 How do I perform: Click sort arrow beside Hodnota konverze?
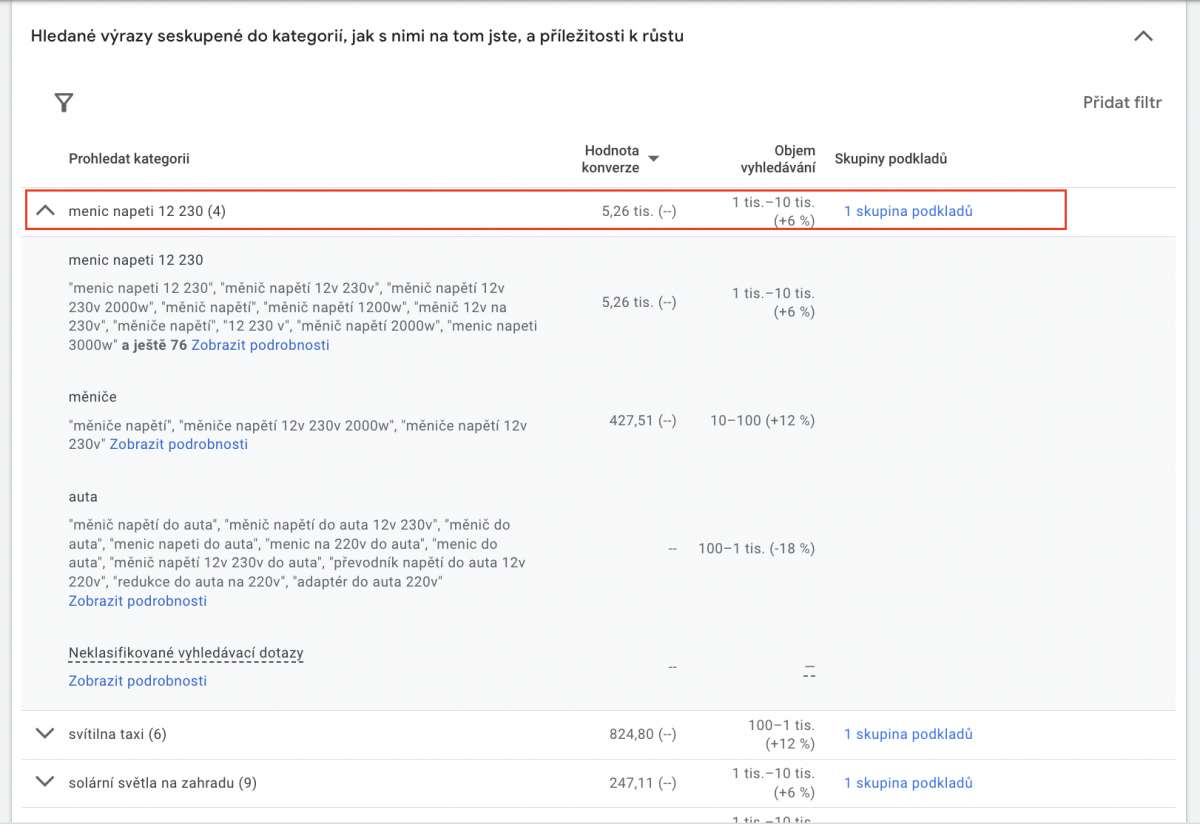point(654,159)
